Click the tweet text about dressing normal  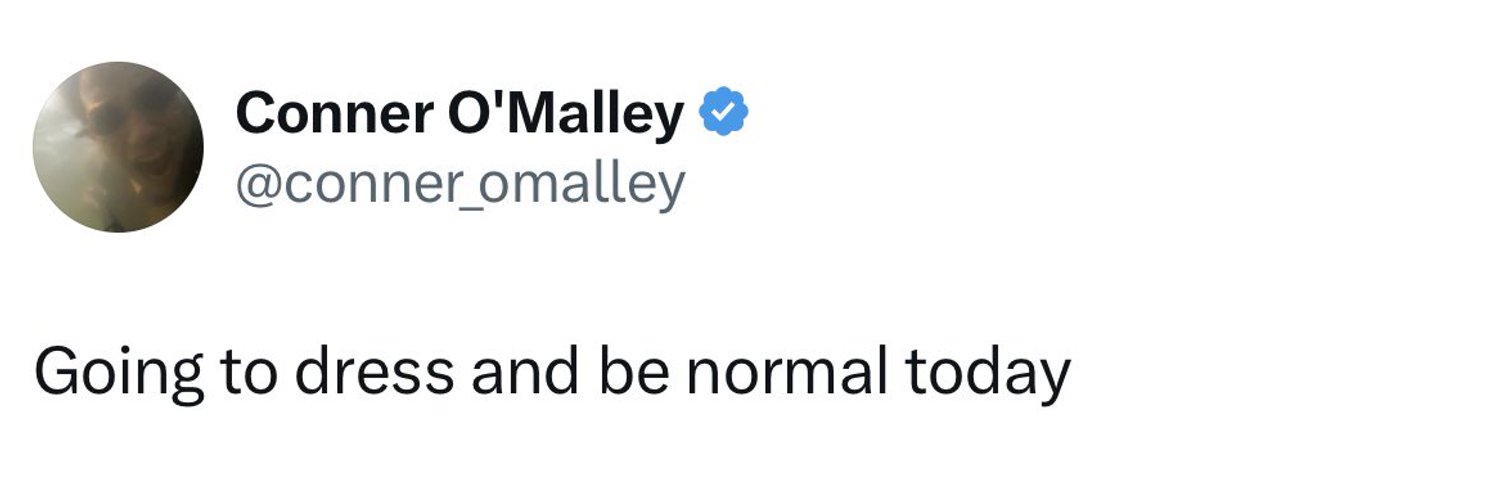click(552, 373)
